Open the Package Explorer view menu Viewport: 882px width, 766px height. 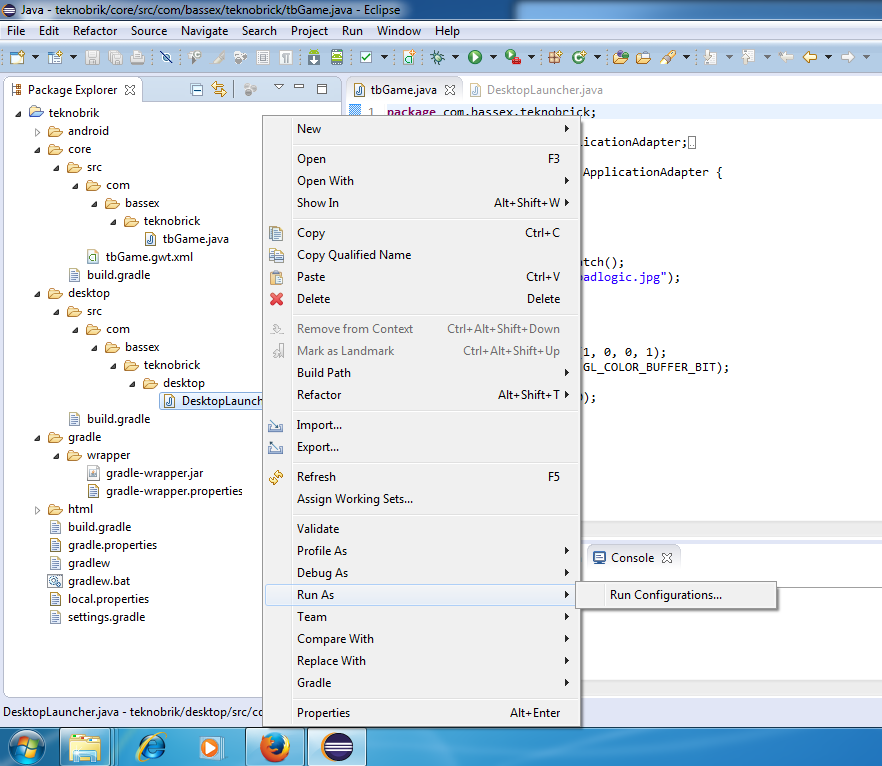point(278,87)
